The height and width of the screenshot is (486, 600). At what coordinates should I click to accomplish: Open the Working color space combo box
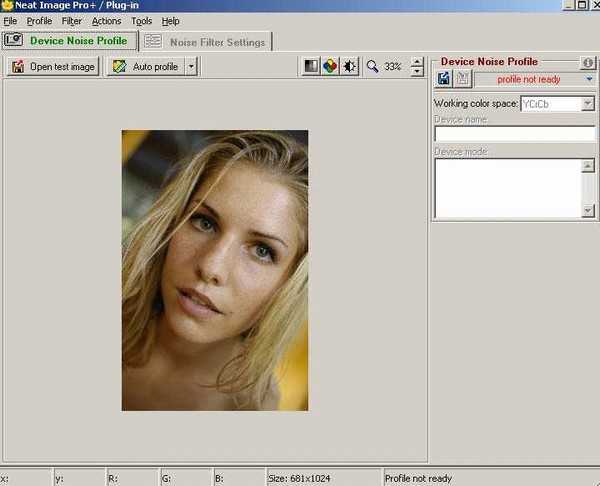click(x=587, y=104)
